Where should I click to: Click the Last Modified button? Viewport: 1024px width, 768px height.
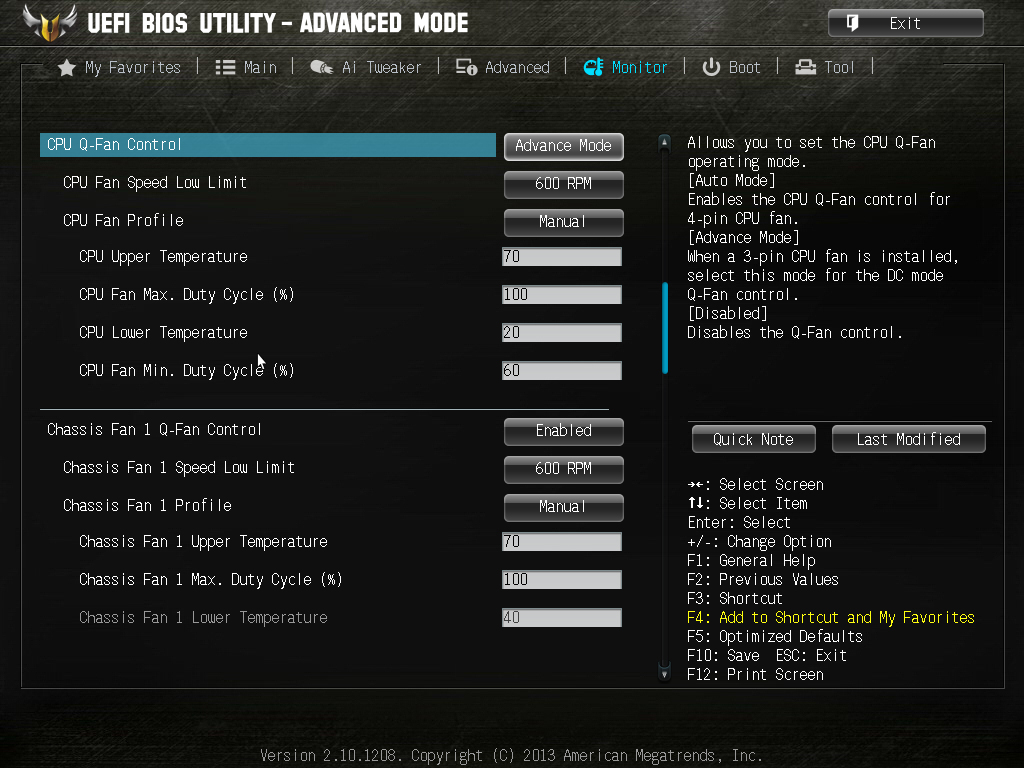[x=908, y=440]
